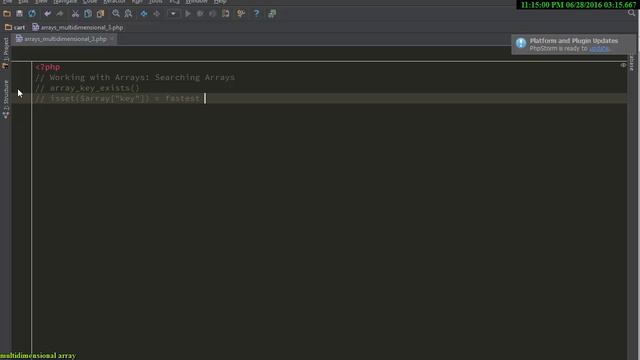Click the Replace icon next to Find

pos(128,13)
